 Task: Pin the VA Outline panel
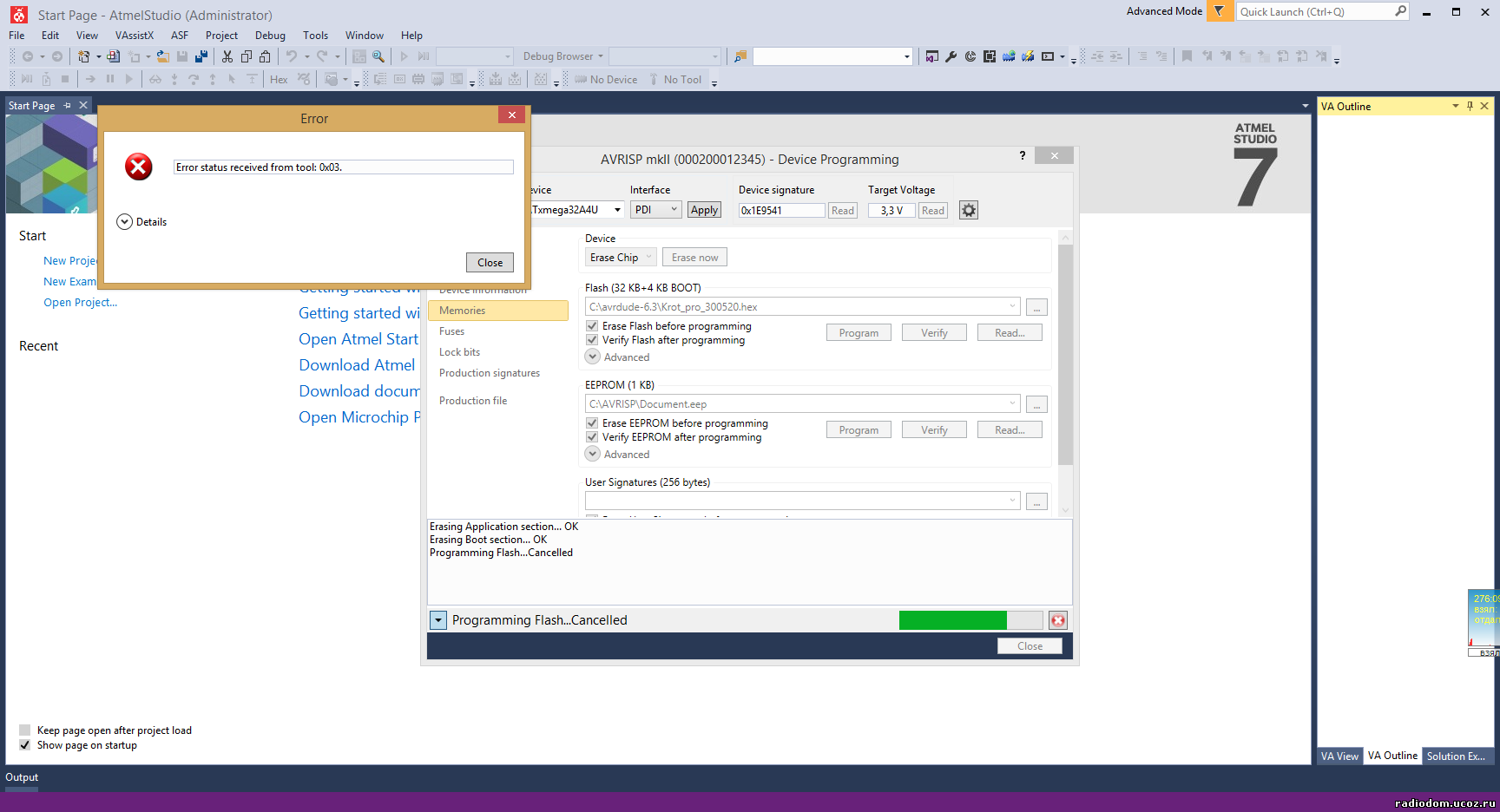pyautogui.click(x=1470, y=106)
